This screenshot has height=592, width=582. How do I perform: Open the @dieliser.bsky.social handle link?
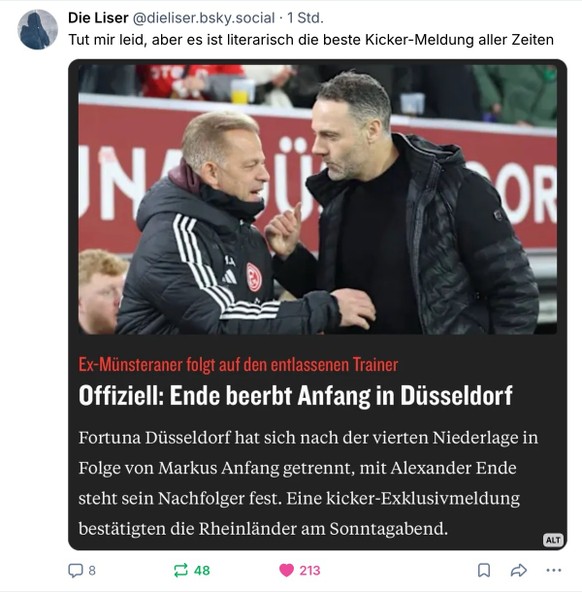204,18
